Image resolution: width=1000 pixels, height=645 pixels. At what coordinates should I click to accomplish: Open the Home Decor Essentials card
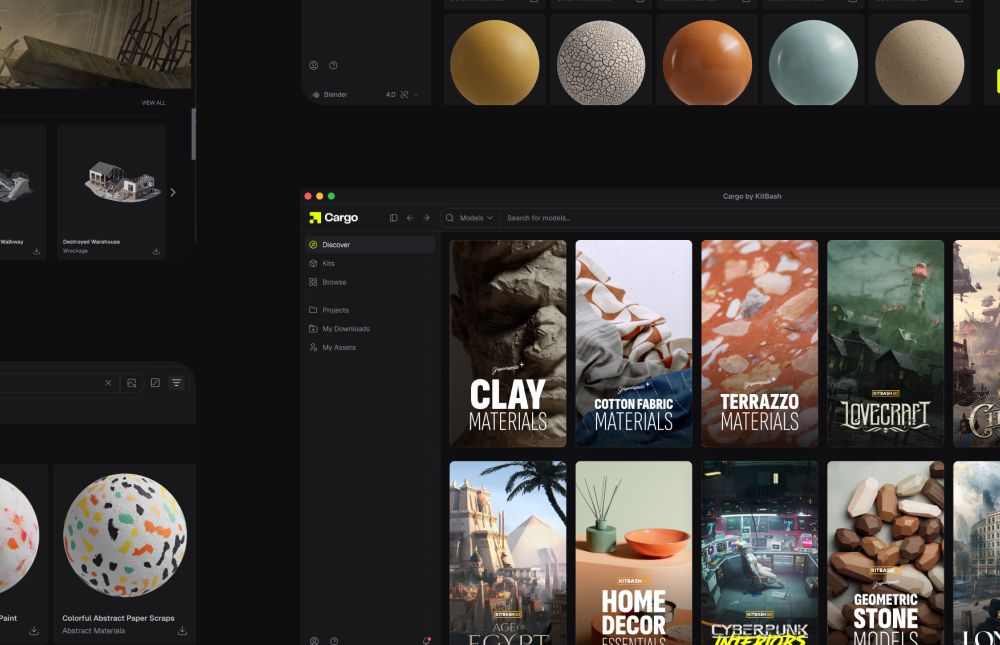coord(633,553)
